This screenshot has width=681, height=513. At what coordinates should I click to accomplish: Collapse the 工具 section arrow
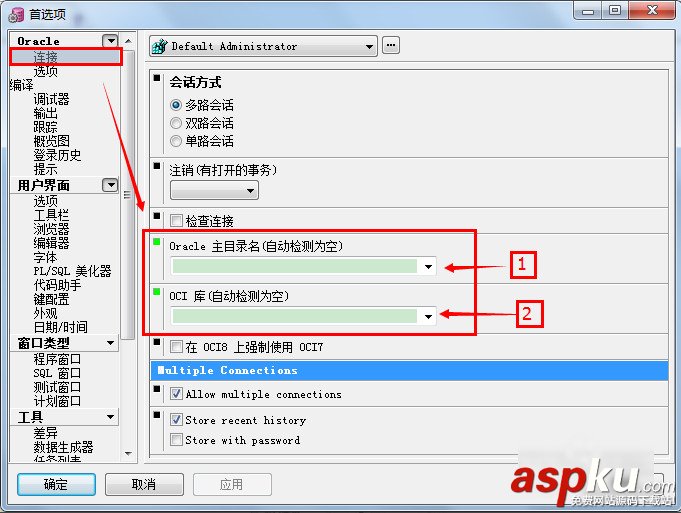pyautogui.click(x=110, y=417)
